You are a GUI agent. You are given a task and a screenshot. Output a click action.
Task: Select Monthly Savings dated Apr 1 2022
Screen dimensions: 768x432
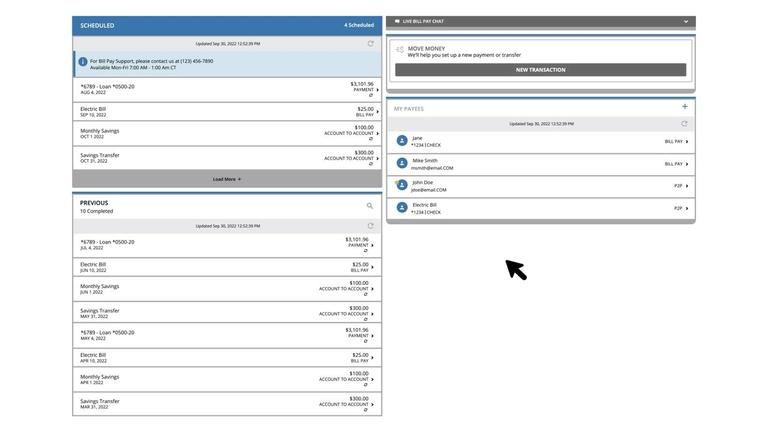(227, 380)
